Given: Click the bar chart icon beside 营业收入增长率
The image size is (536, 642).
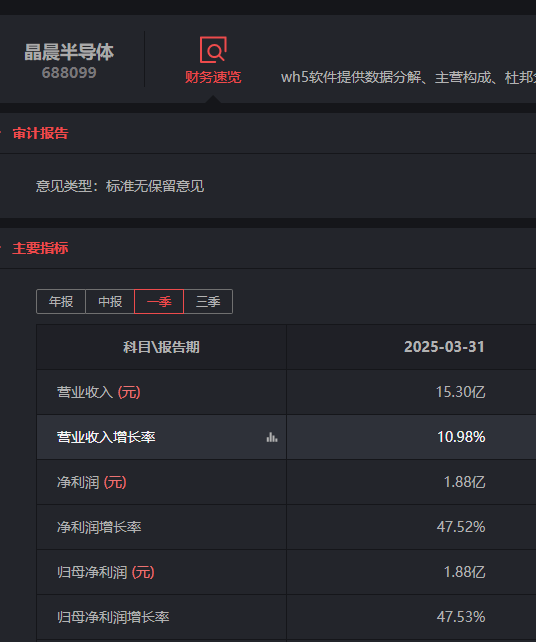Looking at the screenshot, I should (272, 437).
